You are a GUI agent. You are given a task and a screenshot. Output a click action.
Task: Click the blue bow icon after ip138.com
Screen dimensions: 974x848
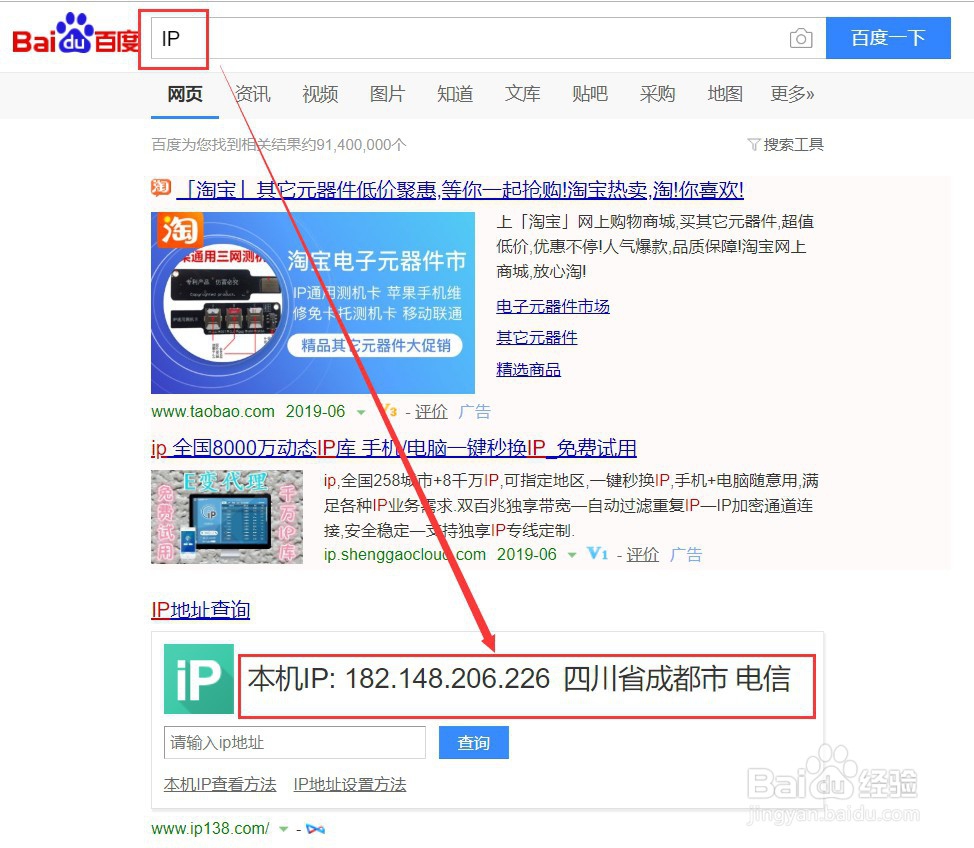point(316,829)
